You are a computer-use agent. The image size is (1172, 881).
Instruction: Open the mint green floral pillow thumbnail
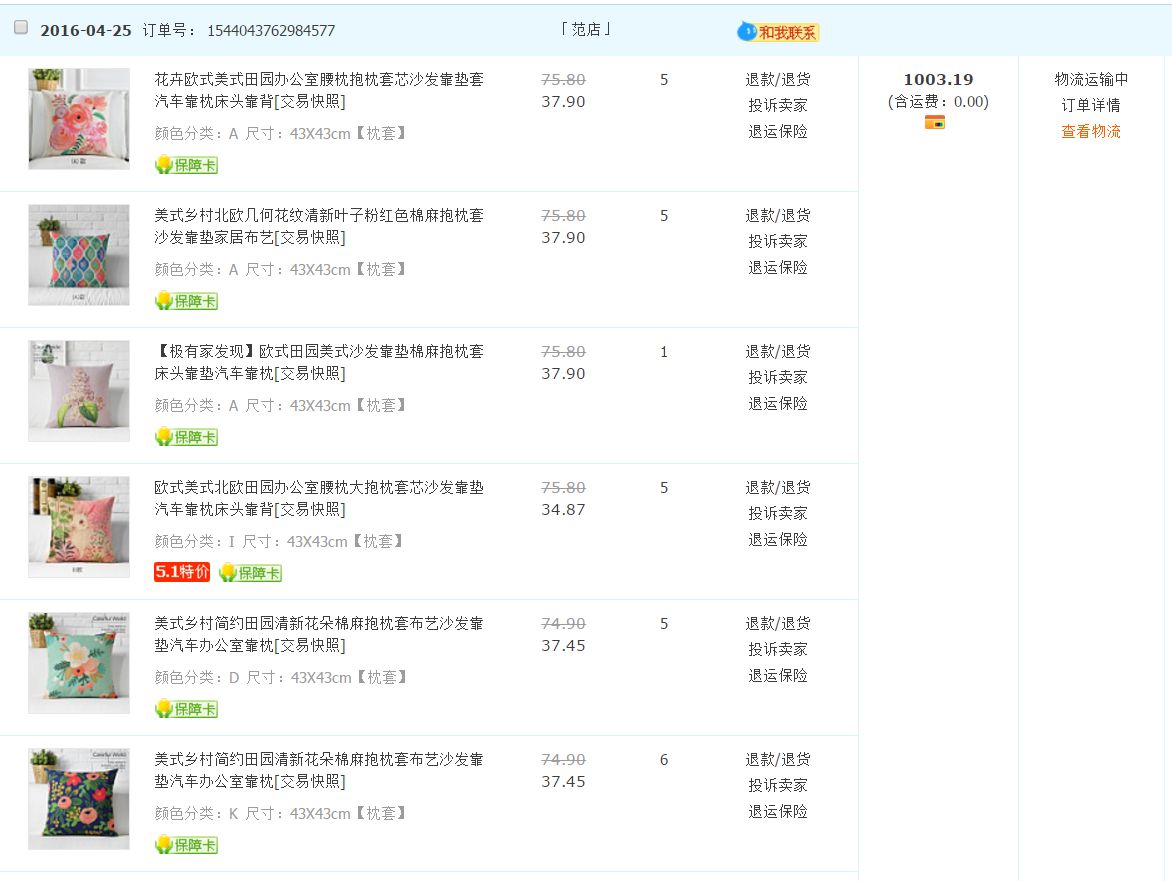tap(79, 663)
